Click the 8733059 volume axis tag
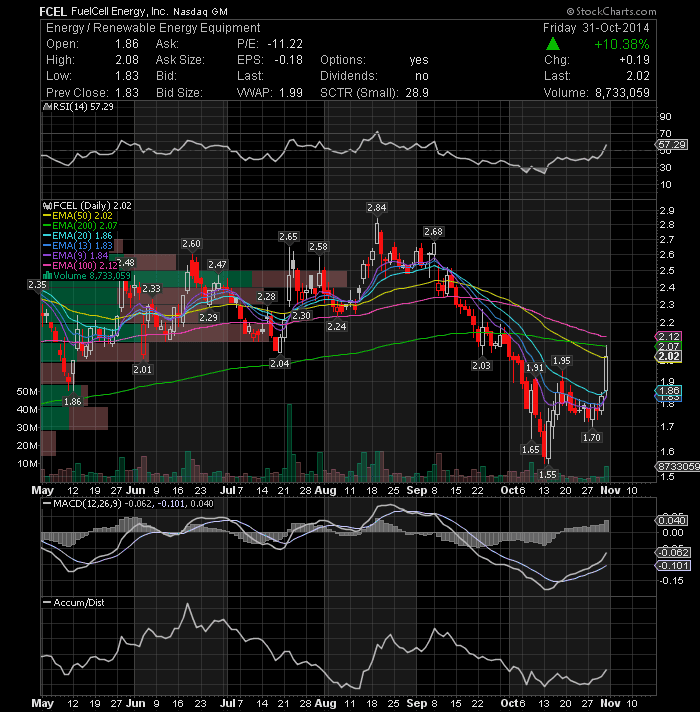700x712 pixels. [677, 466]
